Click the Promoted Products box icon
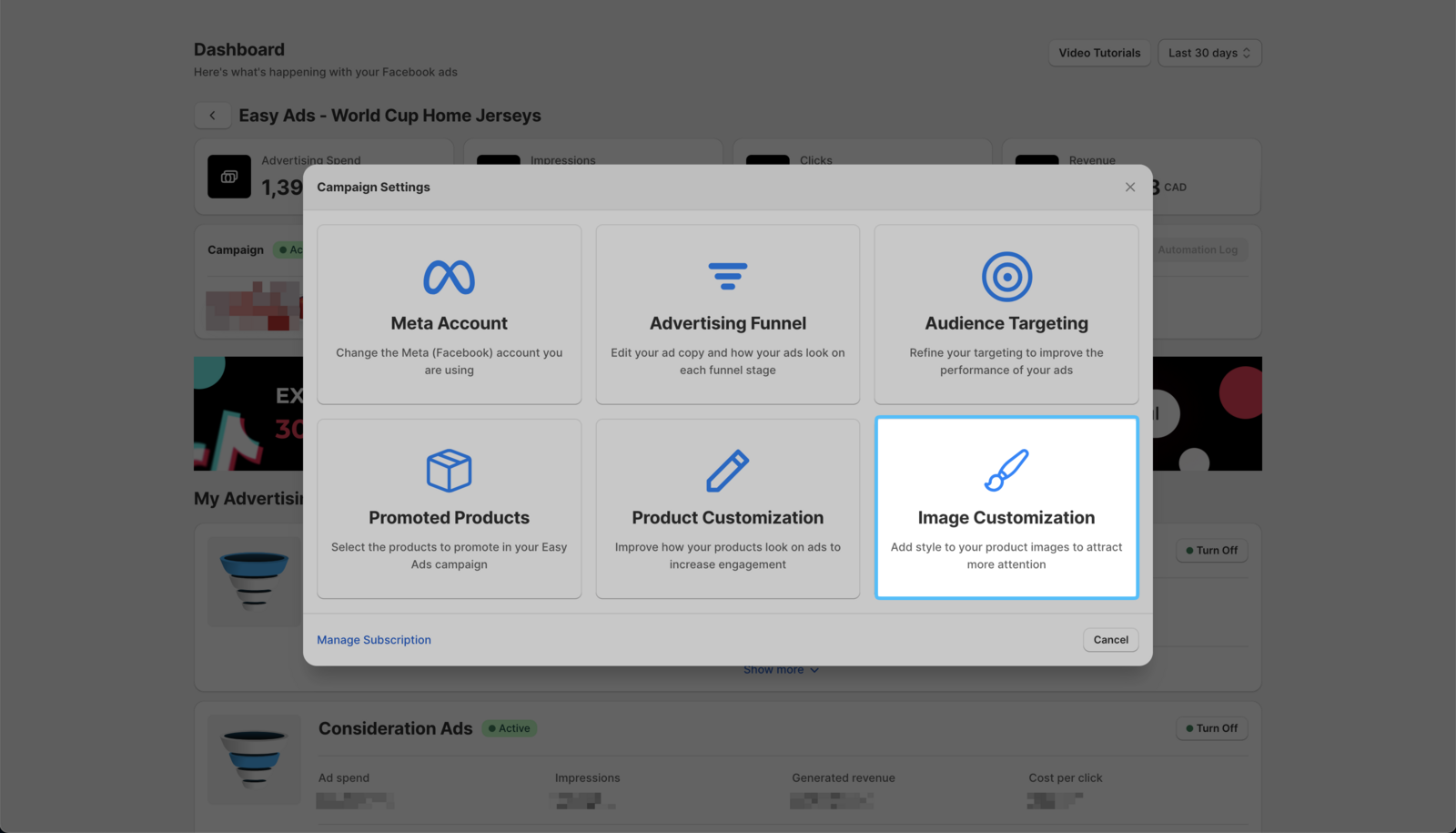Screen dimensions: 1456x833 (449, 471)
